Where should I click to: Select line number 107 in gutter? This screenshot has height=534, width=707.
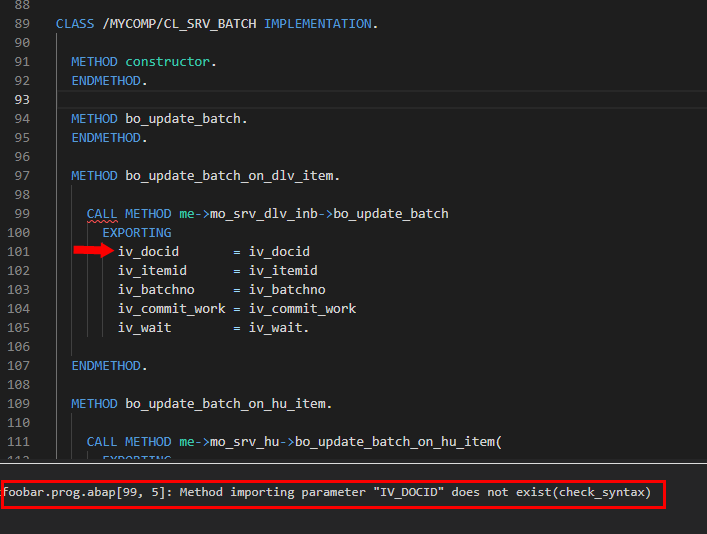18,365
